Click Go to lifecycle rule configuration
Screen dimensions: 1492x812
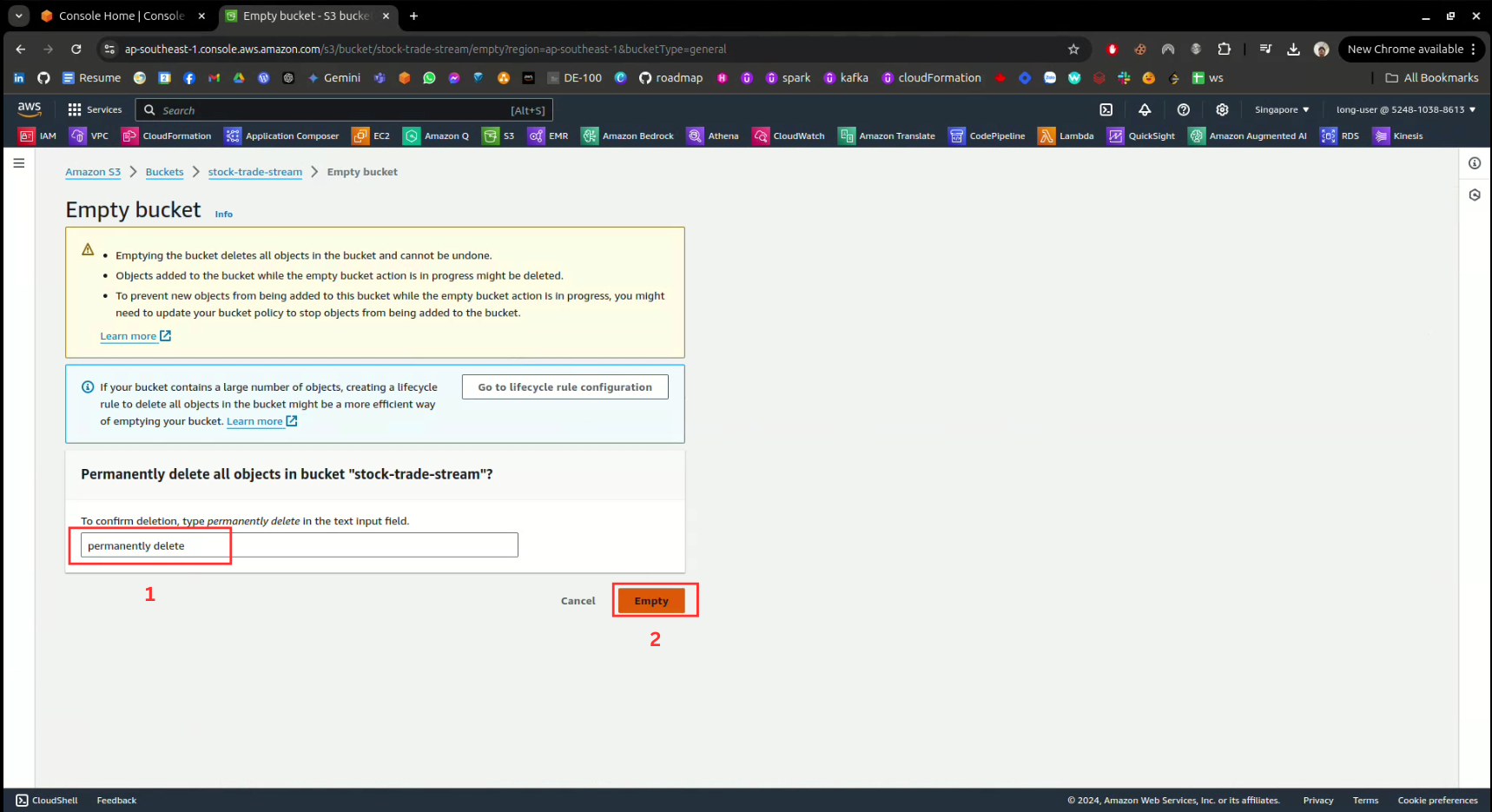564,387
